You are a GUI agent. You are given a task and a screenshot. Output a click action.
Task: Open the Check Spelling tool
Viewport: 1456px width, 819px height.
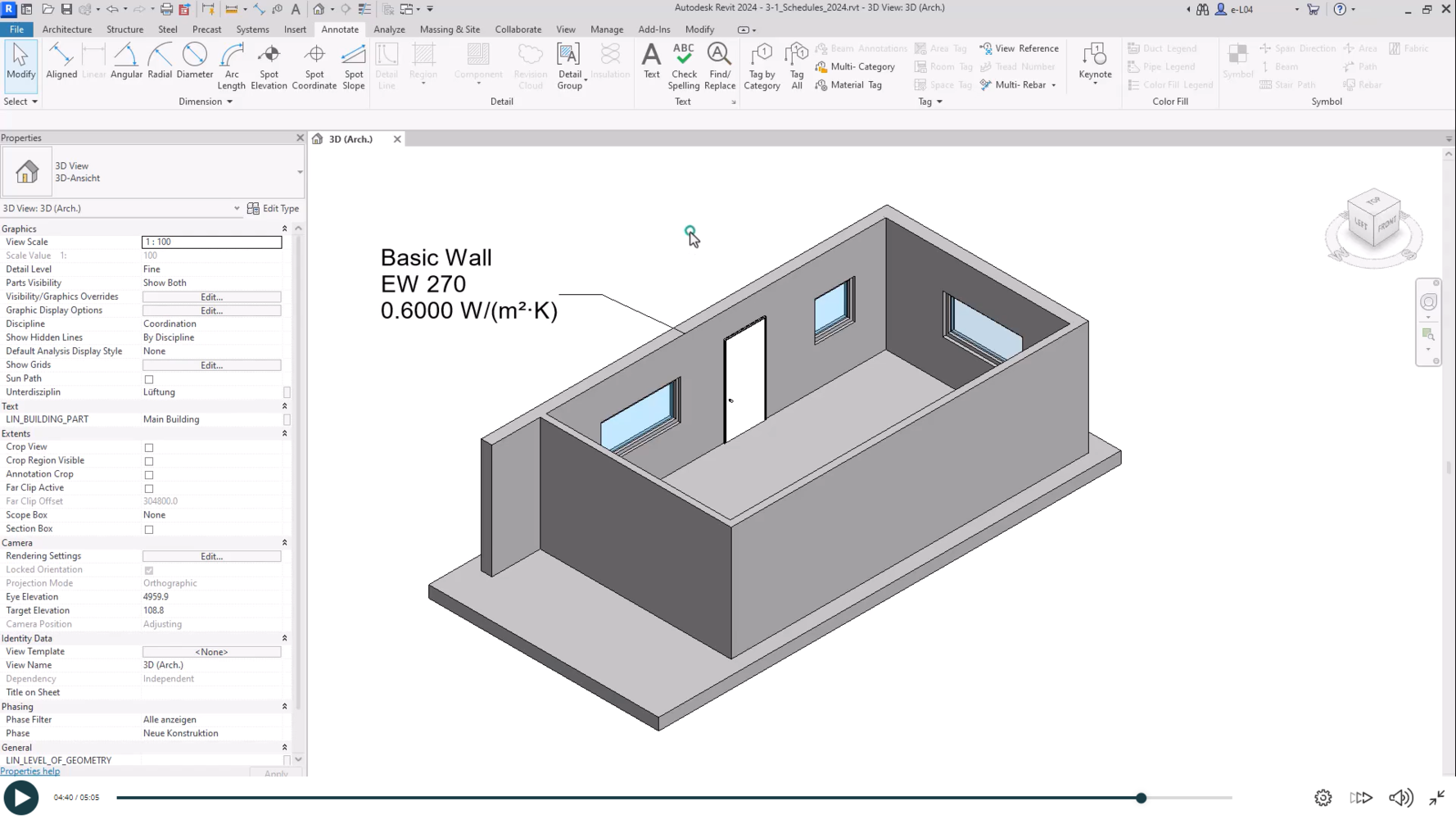tap(683, 66)
